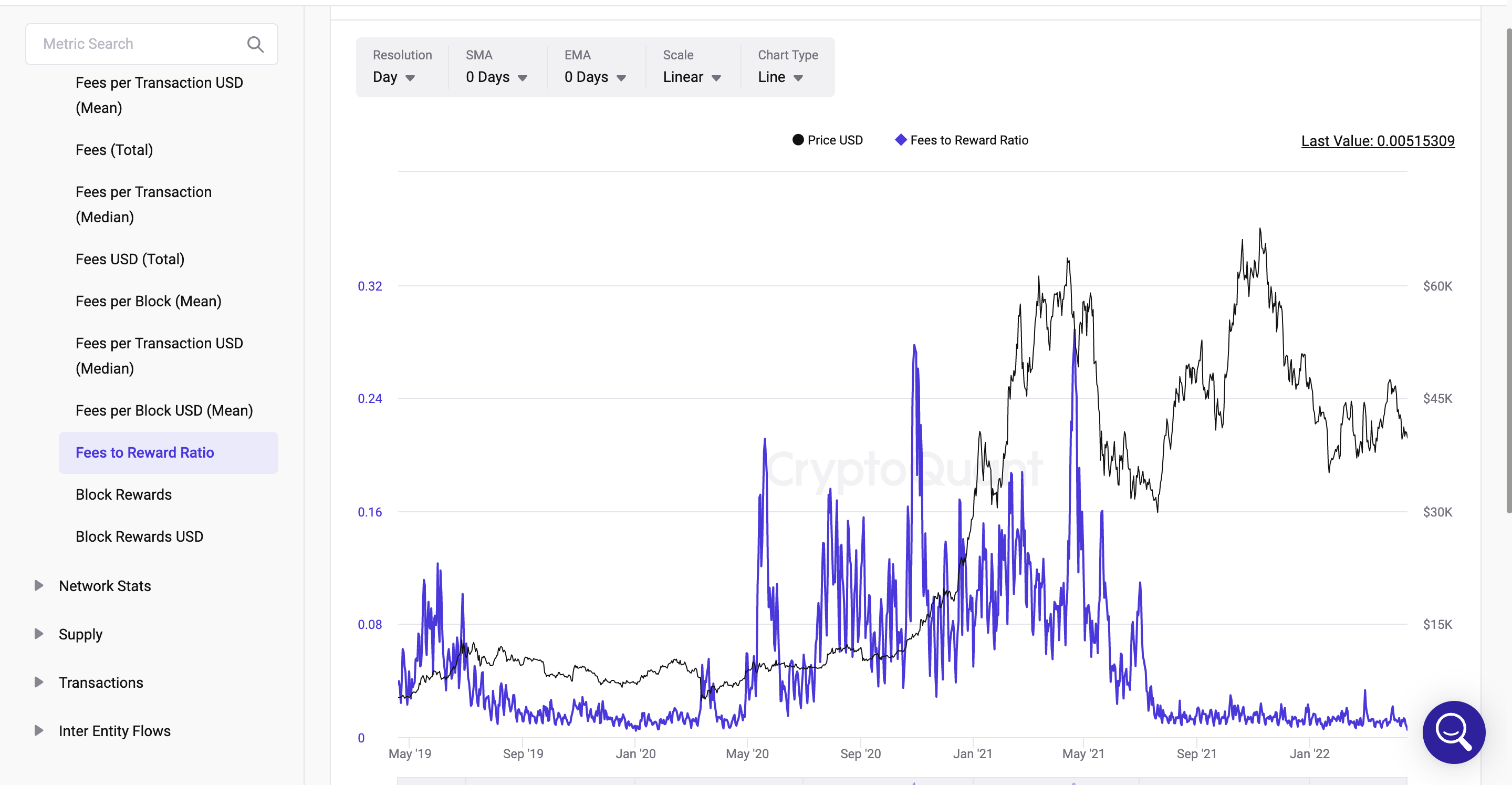Select the highlighted Fees to Reward Ratio item
Viewport: 1512px width, 785px height.
pyautogui.click(x=169, y=453)
